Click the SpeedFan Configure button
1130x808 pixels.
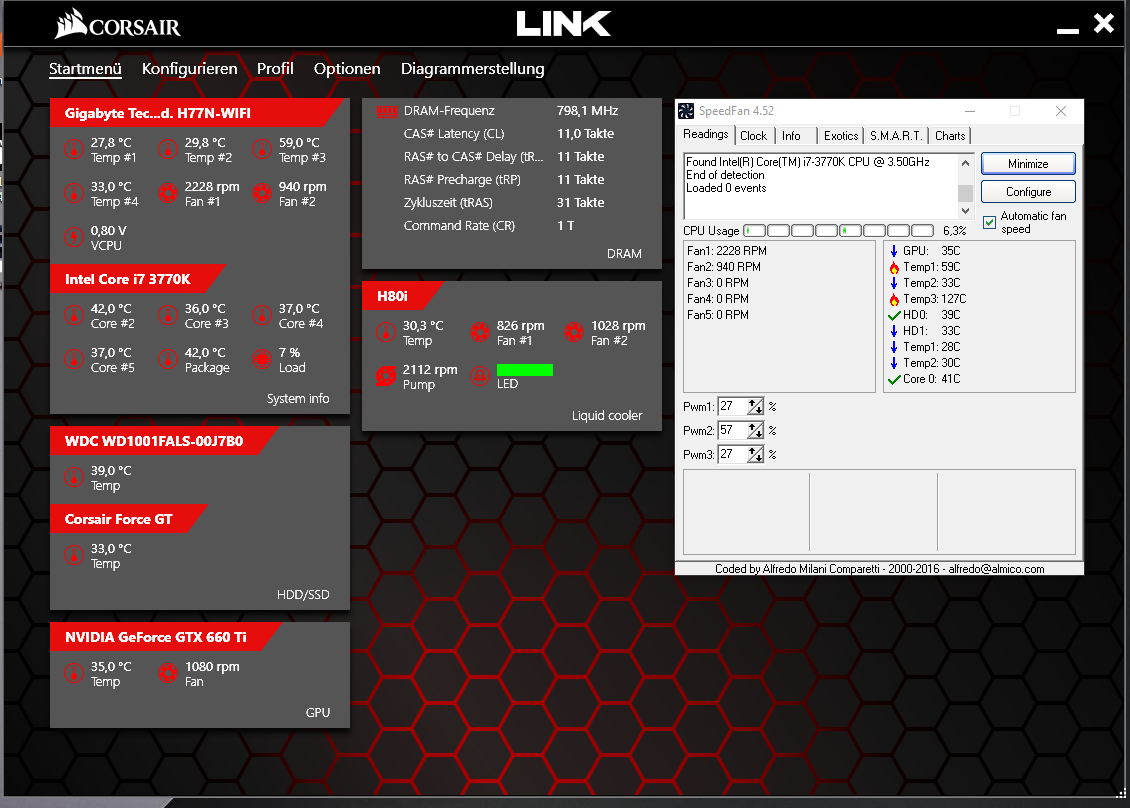1028,192
